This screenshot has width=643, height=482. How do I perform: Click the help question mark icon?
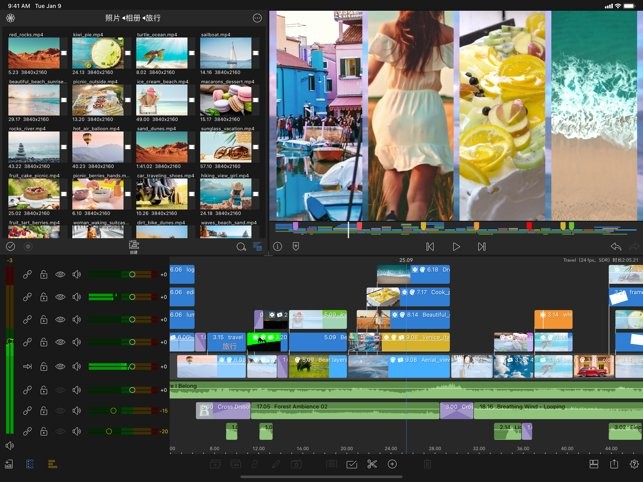click(635, 464)
